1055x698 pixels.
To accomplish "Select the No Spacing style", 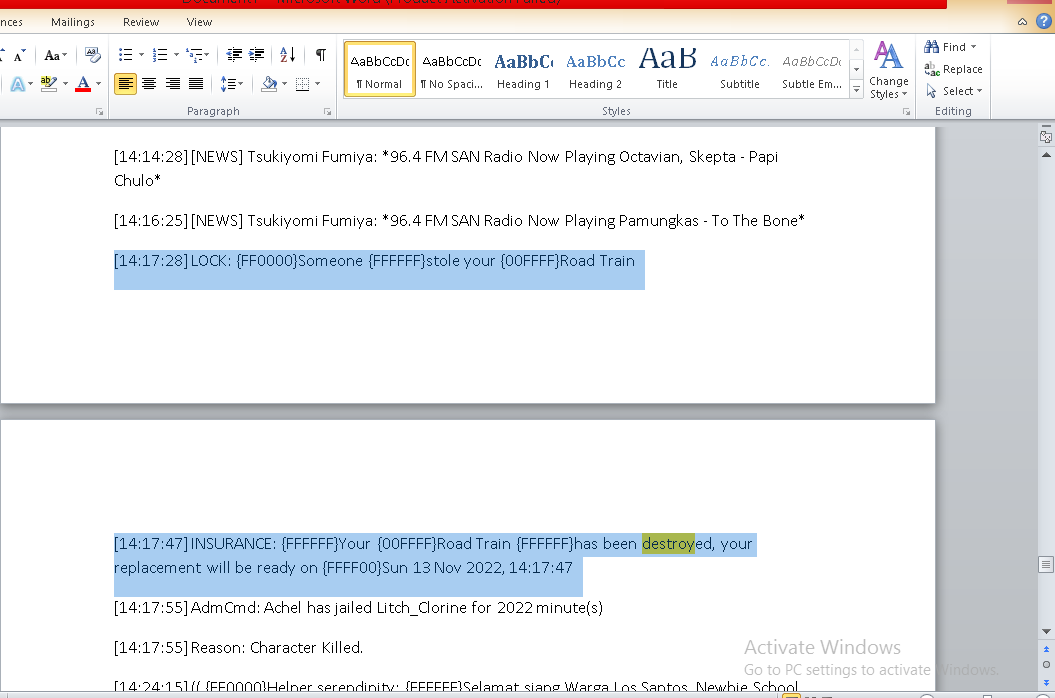I will click(x=452, y=69).
